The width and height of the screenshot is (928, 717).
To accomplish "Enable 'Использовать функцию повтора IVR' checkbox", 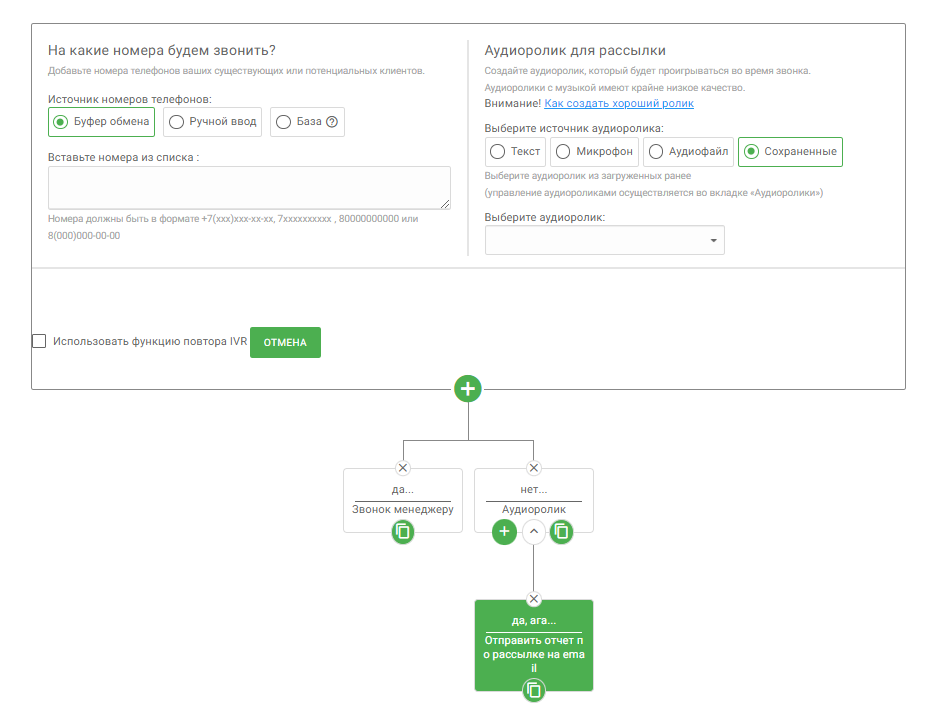I will 39,341.
